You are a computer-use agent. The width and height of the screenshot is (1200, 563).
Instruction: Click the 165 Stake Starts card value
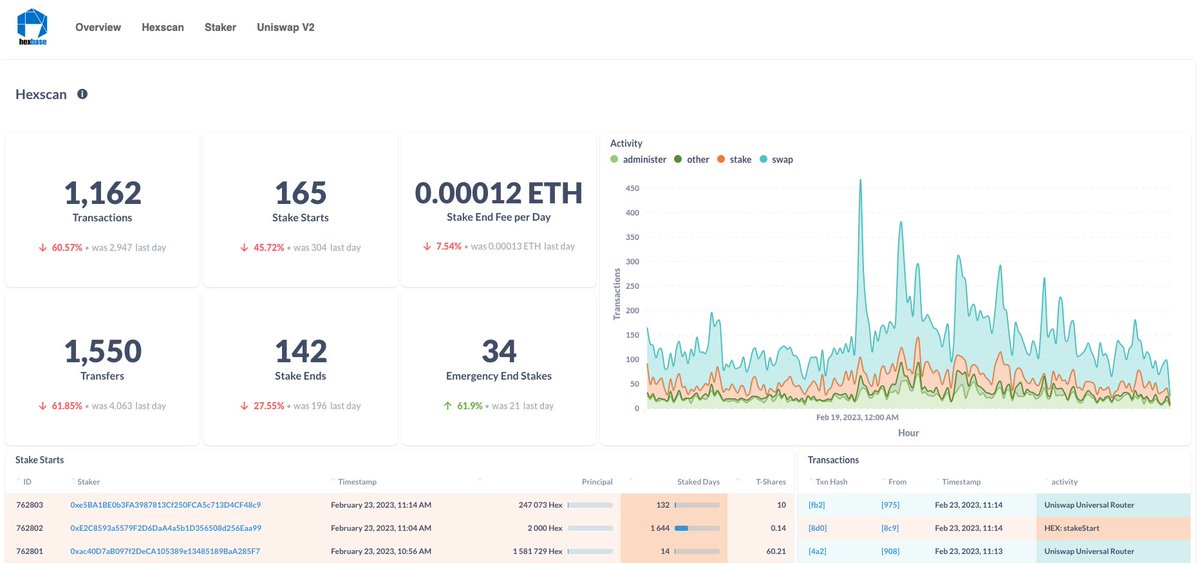tap(301, 193)
